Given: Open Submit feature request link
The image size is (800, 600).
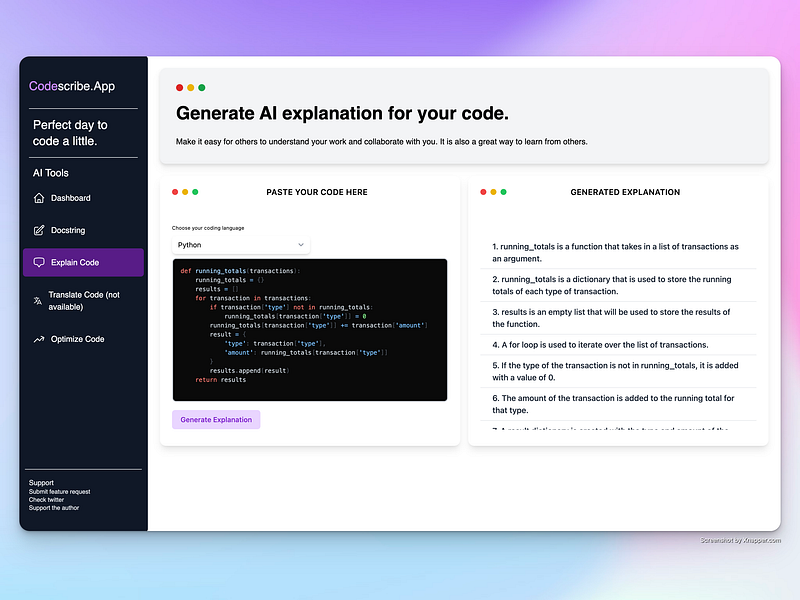Looking at the screenshot, I should tap(60, 491).
